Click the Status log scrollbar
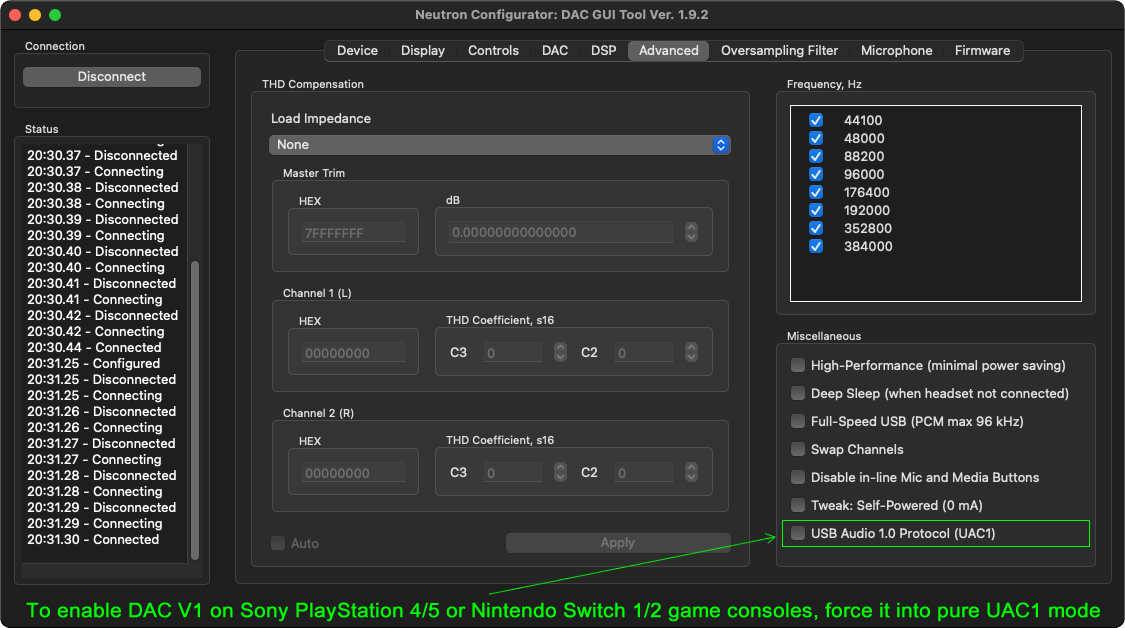1125x628 pixels. (194, 411)
